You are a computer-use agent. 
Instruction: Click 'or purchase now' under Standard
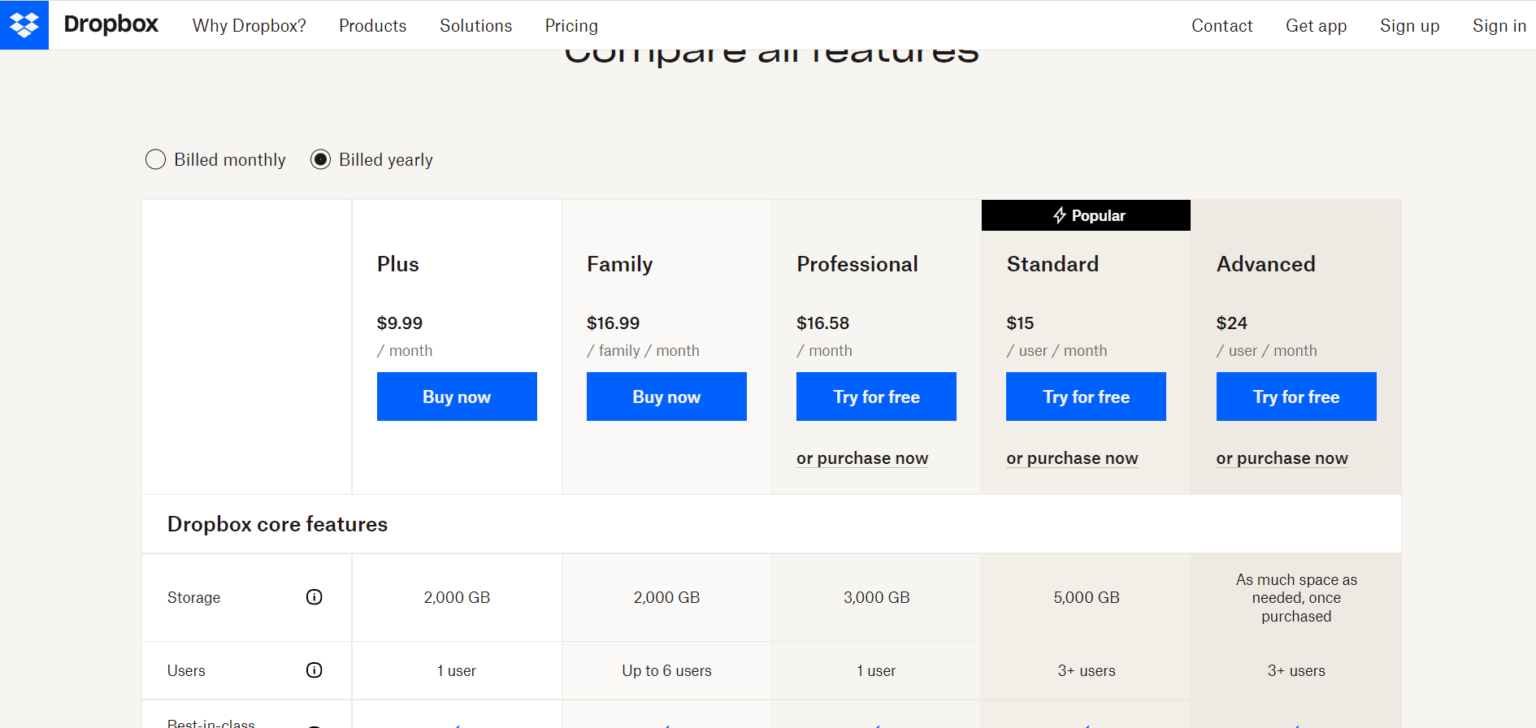(1071, 458)
